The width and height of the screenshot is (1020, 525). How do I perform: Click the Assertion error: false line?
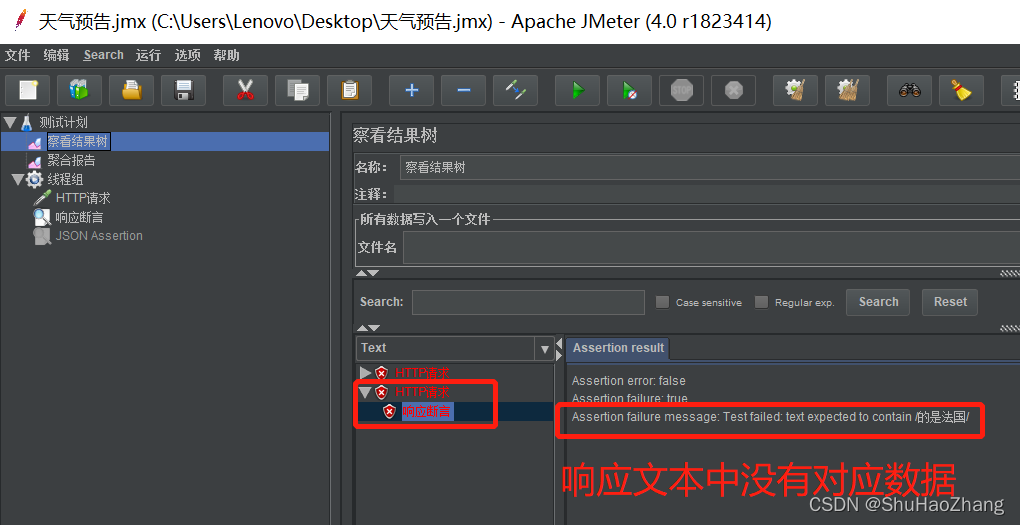coord(628,381)
